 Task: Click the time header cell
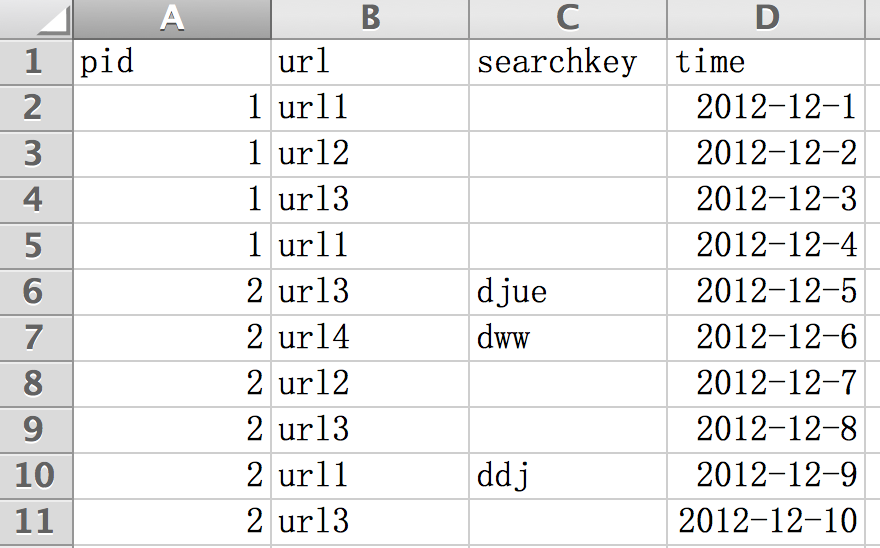pyautogui.click(x=766, y=62)
